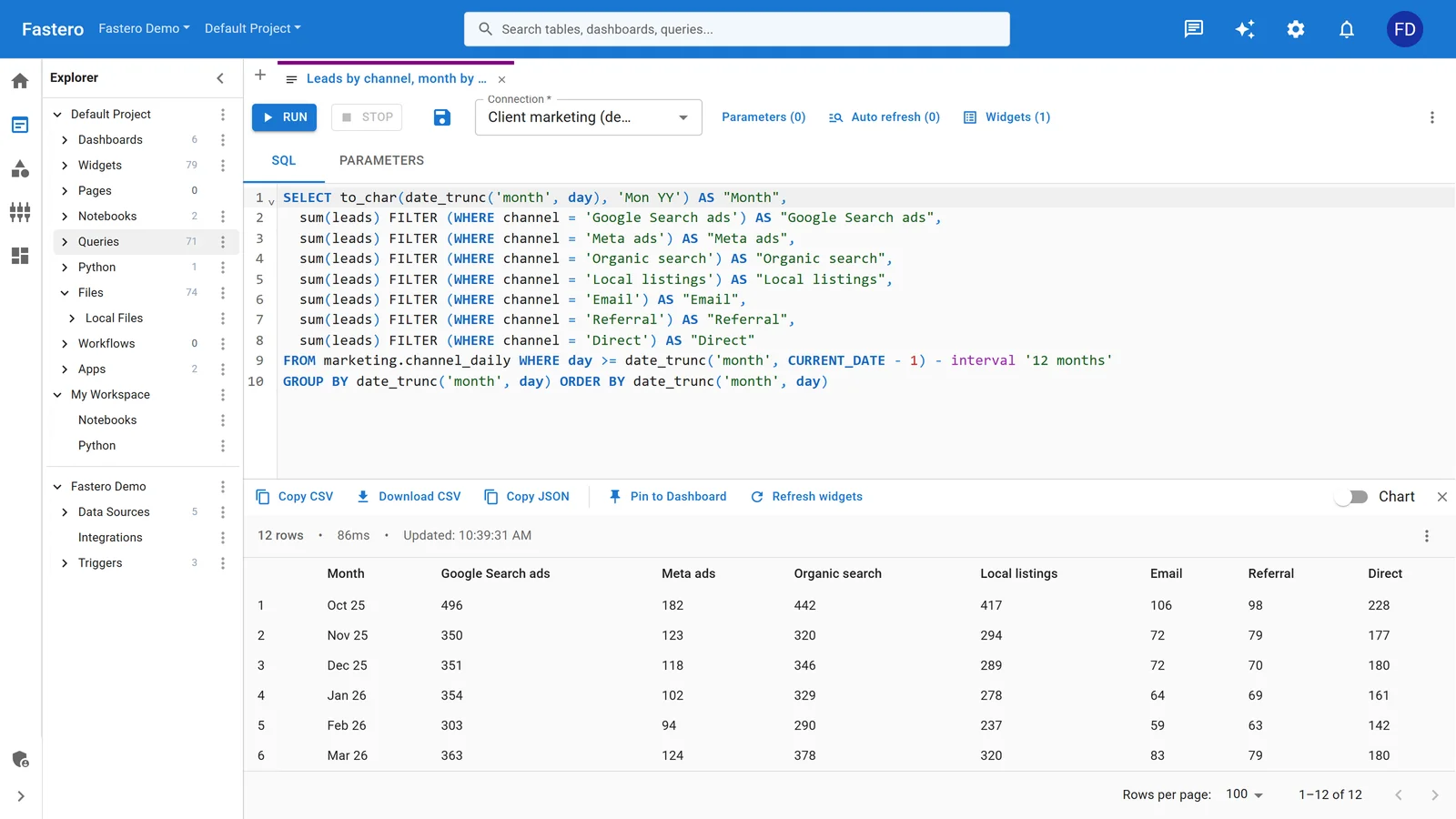Open the FD user avatar menu

pyautogui.click(x=1405, y=29)
